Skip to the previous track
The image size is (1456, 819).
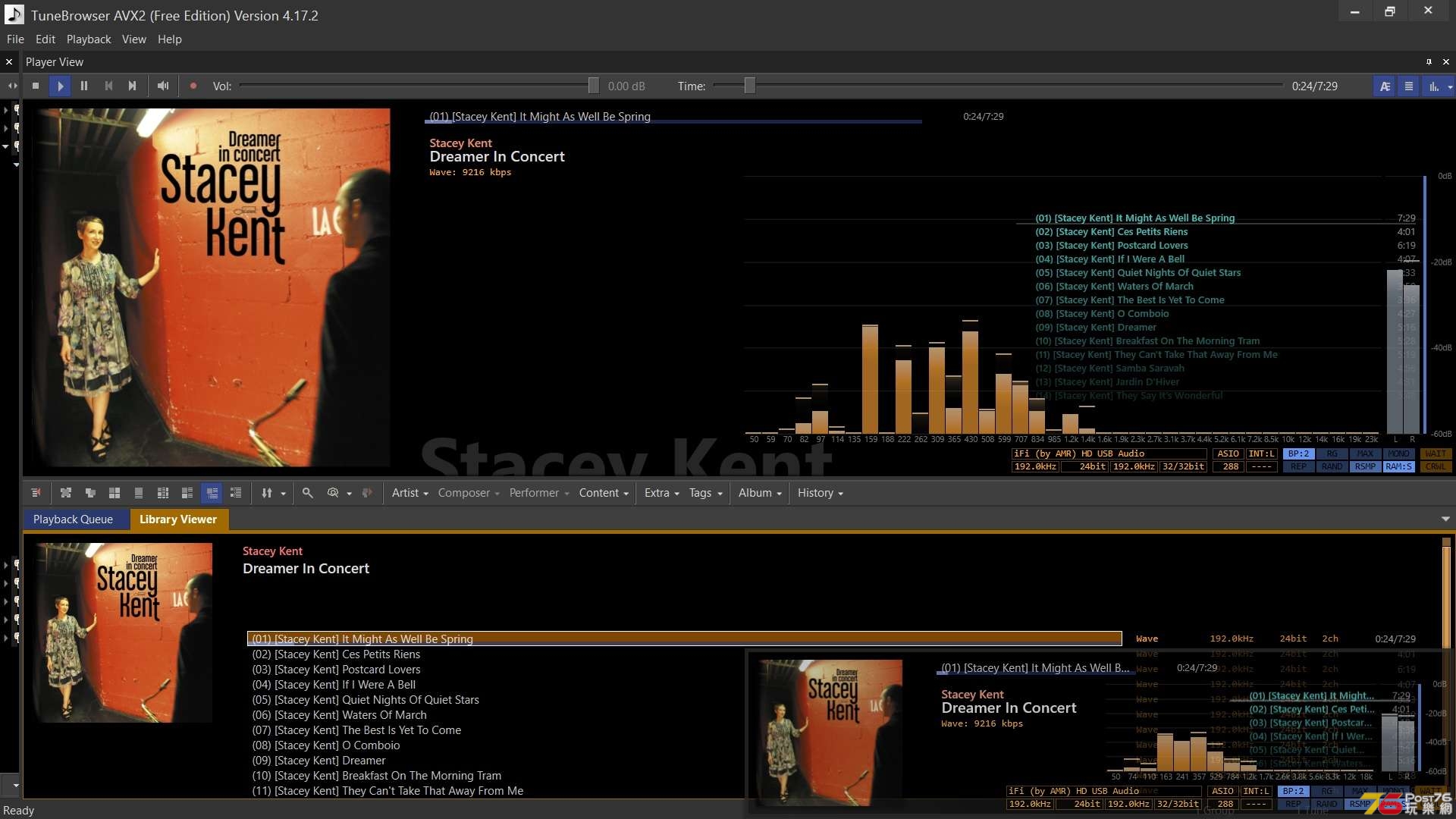(108, 86)
